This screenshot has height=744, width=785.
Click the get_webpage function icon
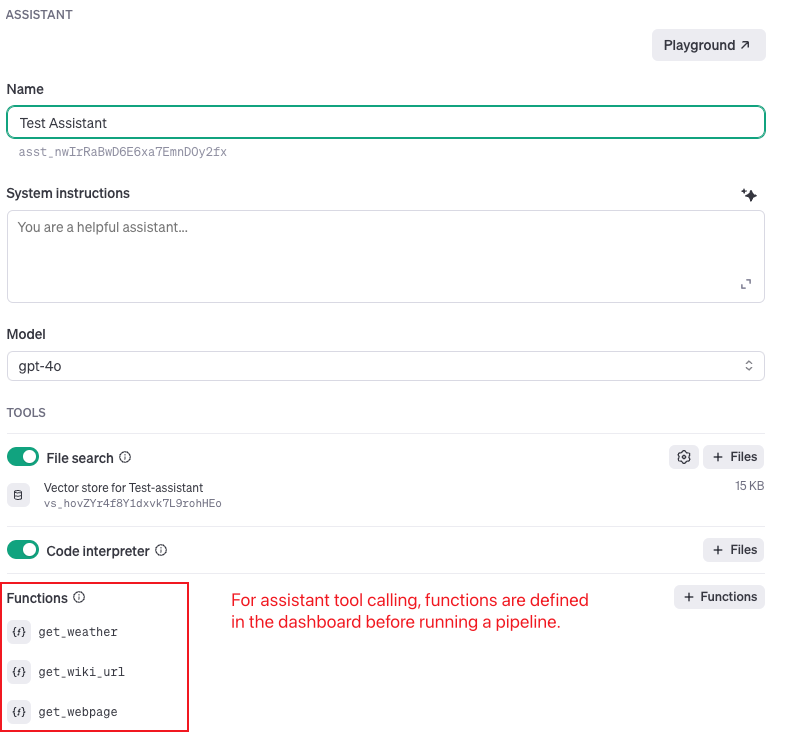pyautogui.click(x=19, y=712)
